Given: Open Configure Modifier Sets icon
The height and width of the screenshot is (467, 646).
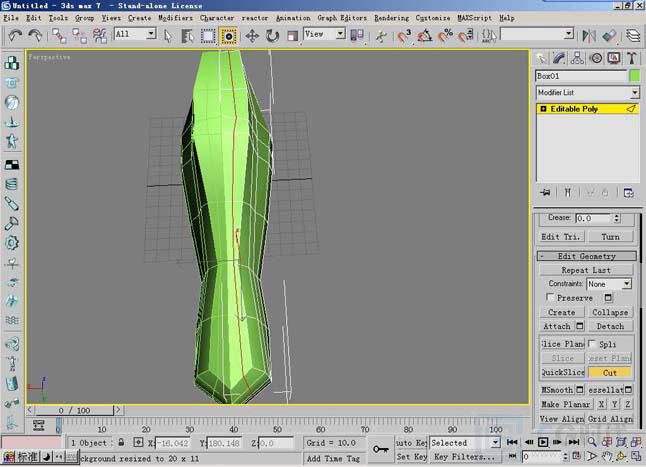Looking at the screenshot, I should coord(628,193).
